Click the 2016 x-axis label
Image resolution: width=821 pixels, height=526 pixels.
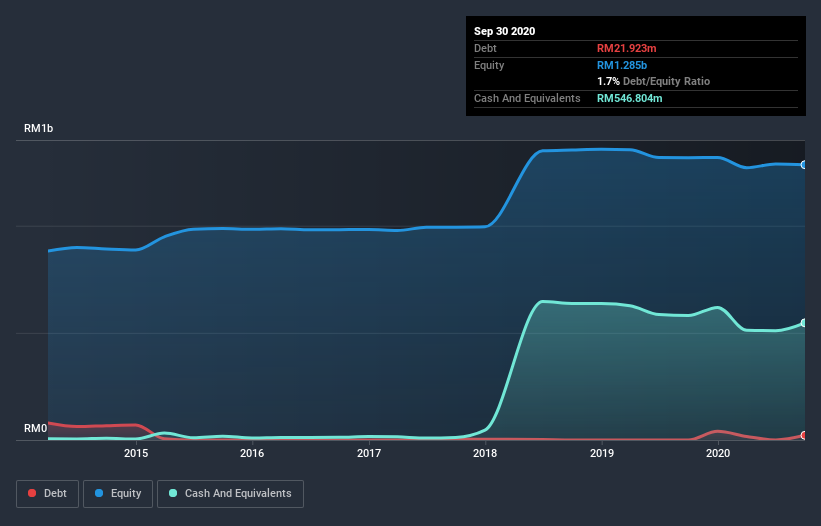pyautogui.click(x=252, y=453)
